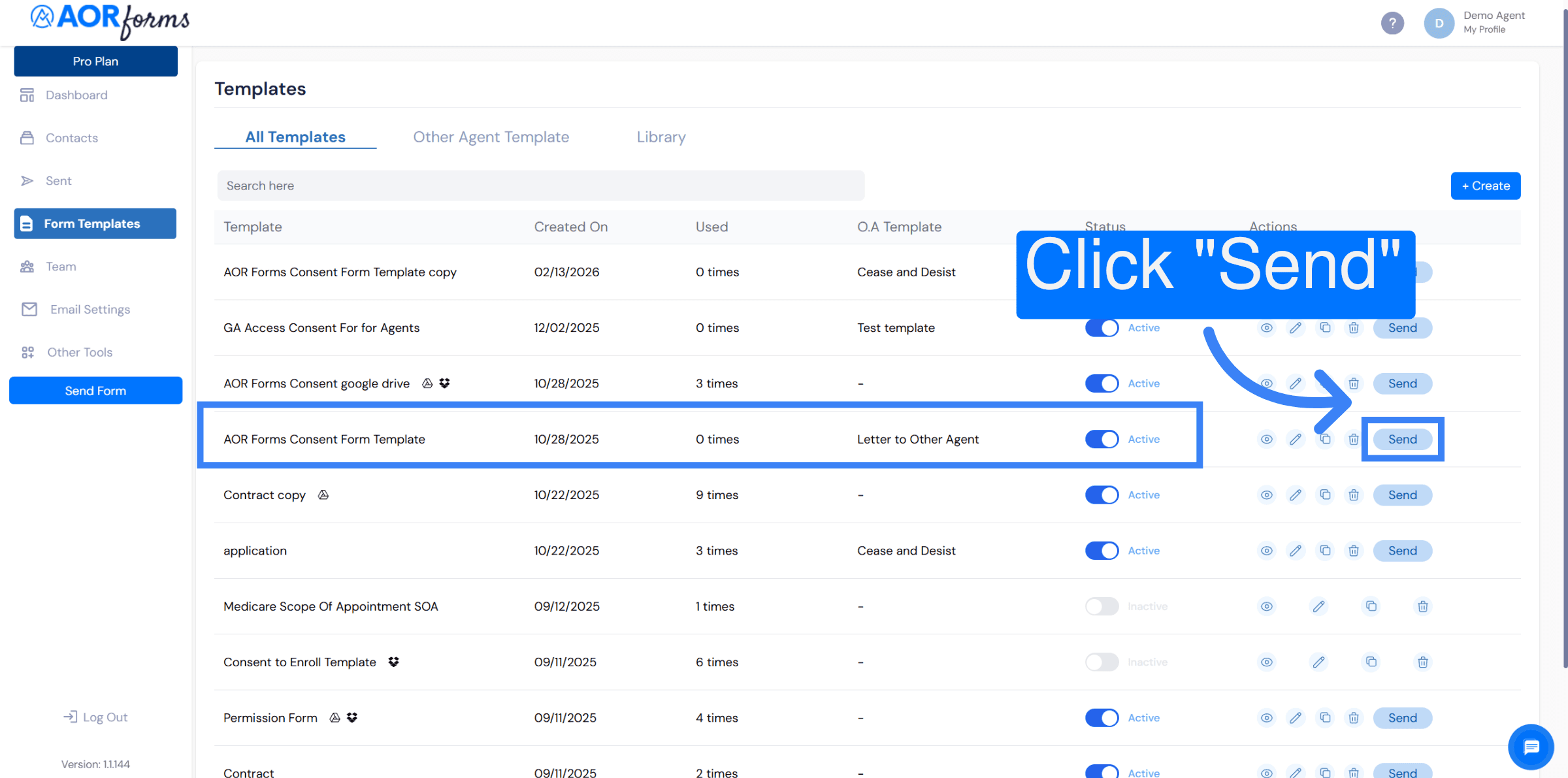Image resolution: width=1568 pixels, height=778 pixels.
Task: Disable the Permission Form active toggle
Action: pyautogui.click(x=1102, y=717)
